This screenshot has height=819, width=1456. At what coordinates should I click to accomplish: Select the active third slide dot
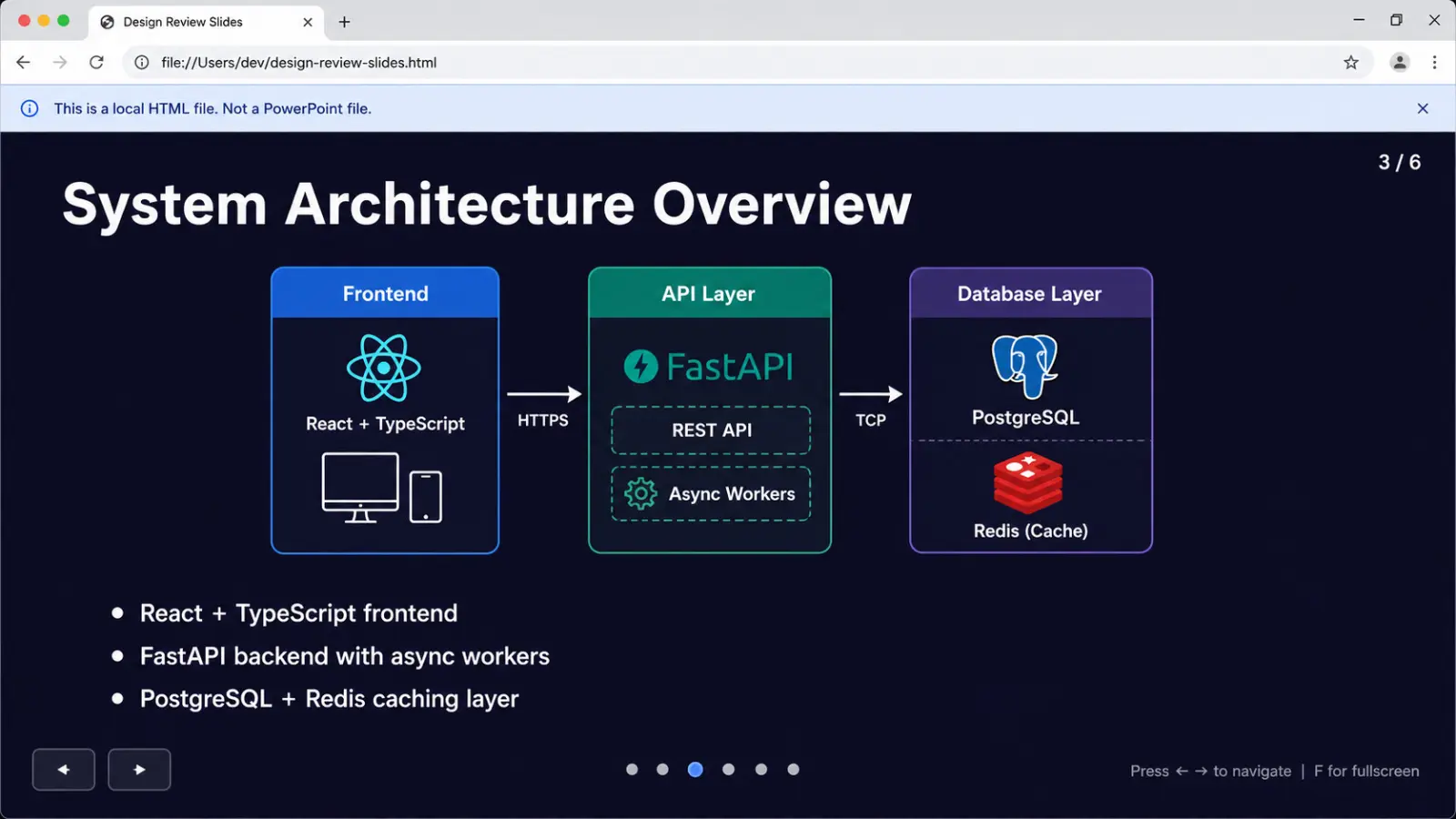695,770
